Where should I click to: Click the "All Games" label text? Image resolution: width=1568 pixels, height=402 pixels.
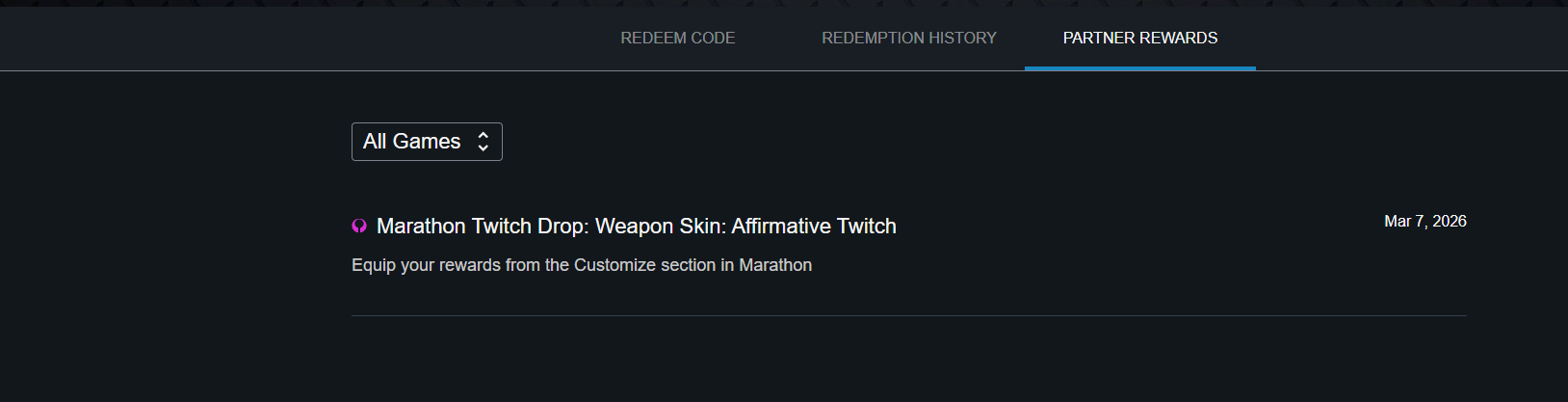point(411,142)
